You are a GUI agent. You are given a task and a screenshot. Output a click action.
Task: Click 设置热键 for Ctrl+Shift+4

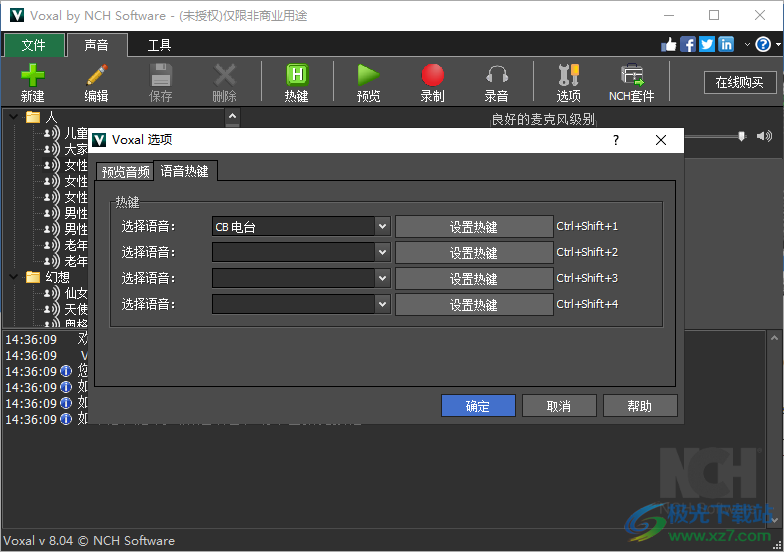click(x=474, y=304)
